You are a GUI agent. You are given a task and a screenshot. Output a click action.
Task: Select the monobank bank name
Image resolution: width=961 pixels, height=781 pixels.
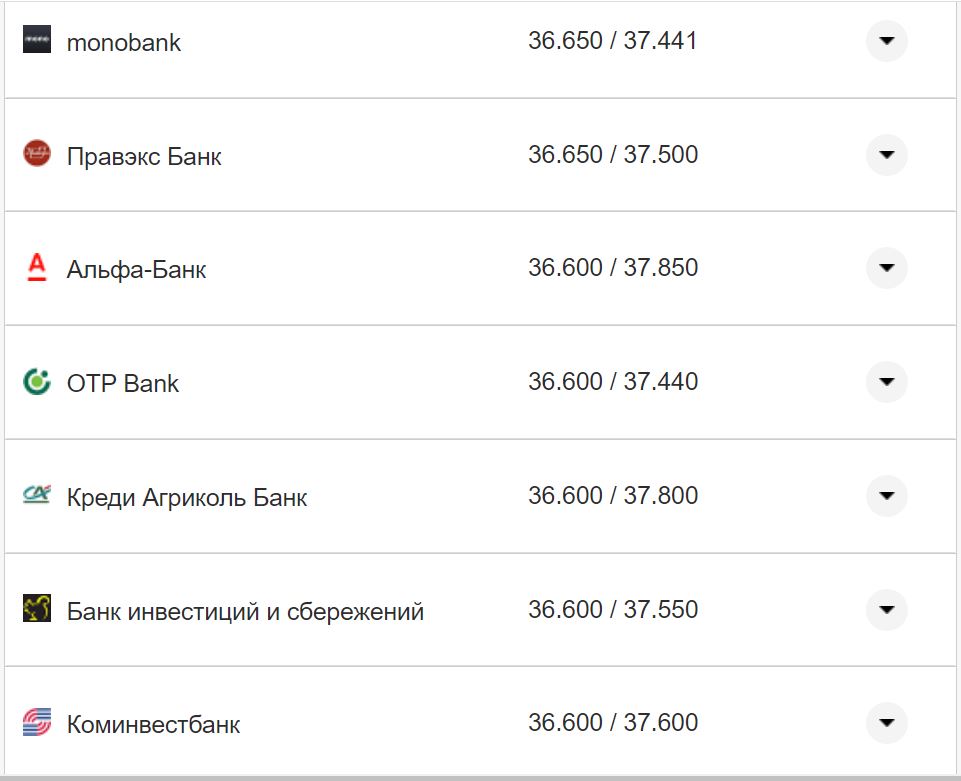pyautogui.click(x=123, y=42)
